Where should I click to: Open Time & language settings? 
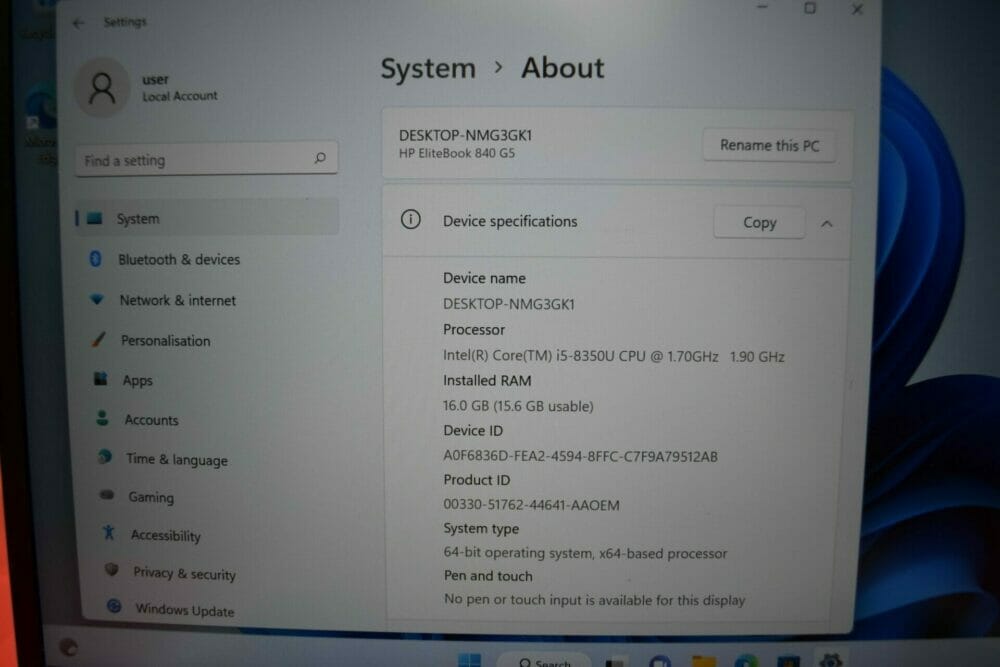(177, 459)
